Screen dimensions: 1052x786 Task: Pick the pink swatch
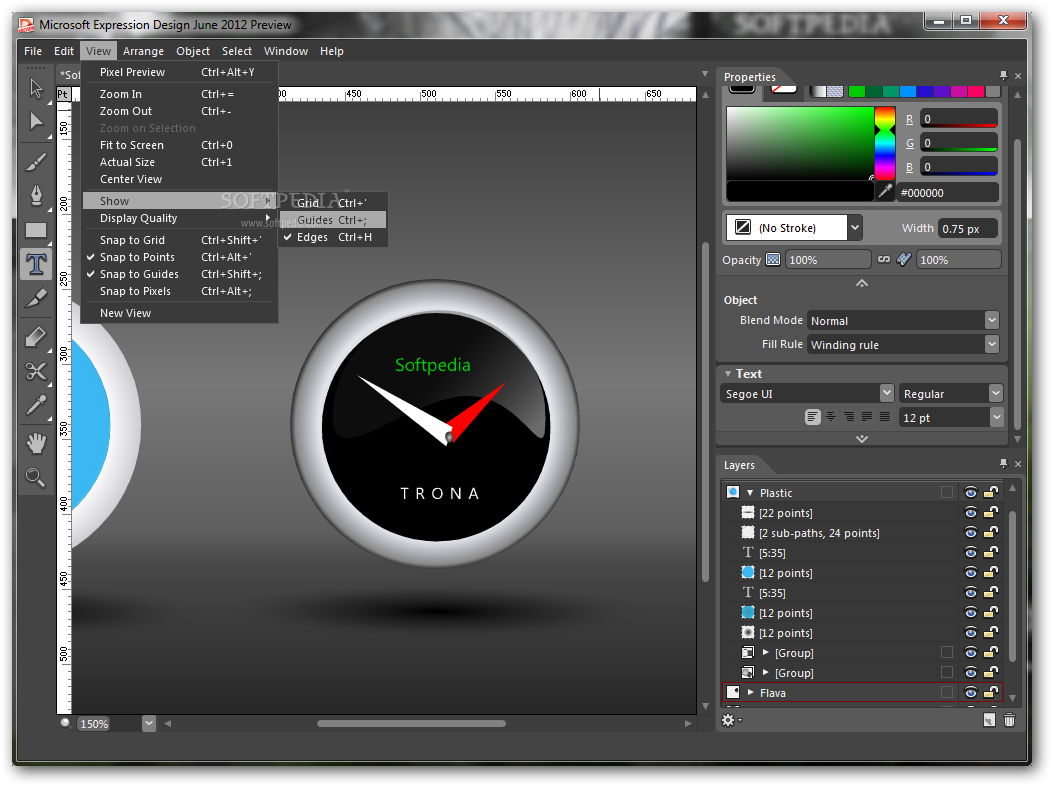976,92
